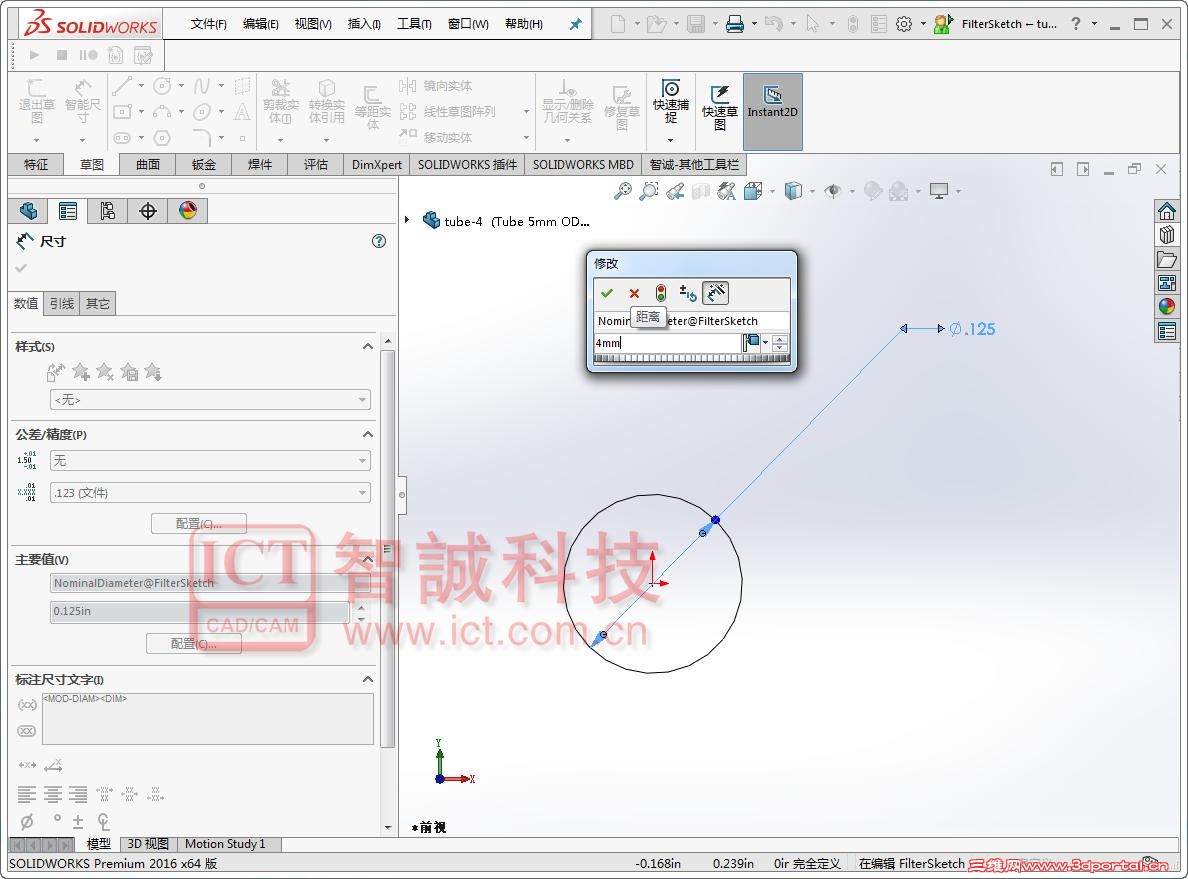
Task: Click the Zoom to Area icon
Action: pyautogui.click(x=649, y=192)
